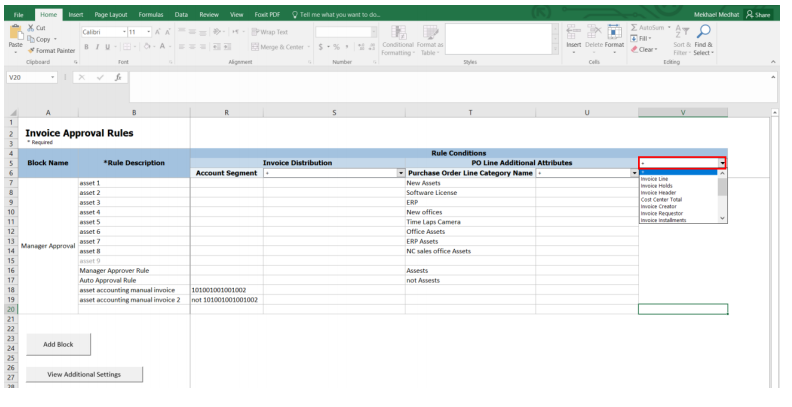The height and width of the screenshot is (407, 792).
Task: Click the Decrease Font Size icon
Action: tap(168, 32)
